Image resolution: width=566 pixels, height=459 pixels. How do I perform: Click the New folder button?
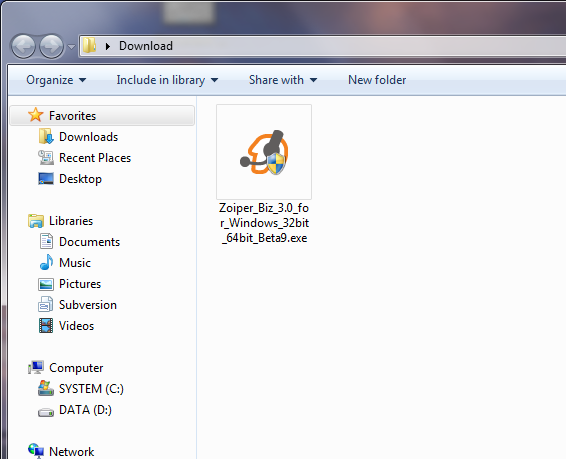point(377,80)
